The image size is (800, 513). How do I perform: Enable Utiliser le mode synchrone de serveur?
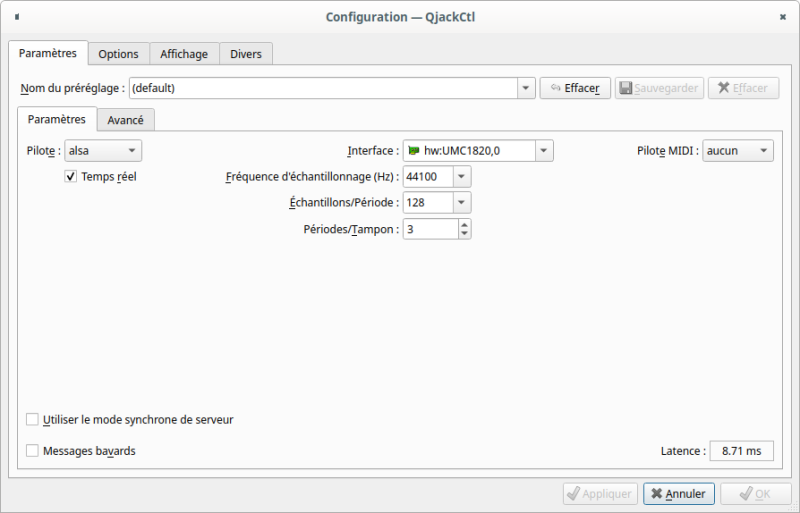tap(33, 420)
